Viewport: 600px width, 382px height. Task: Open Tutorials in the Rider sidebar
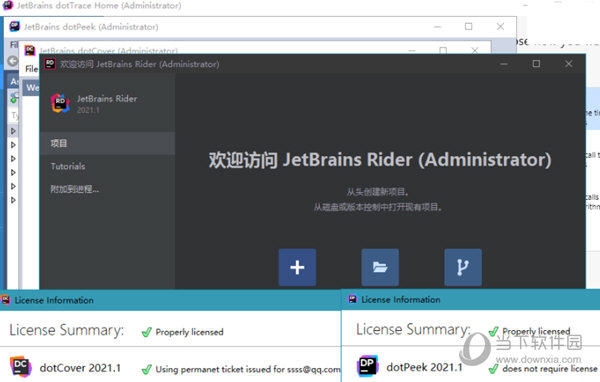[68, 166]
